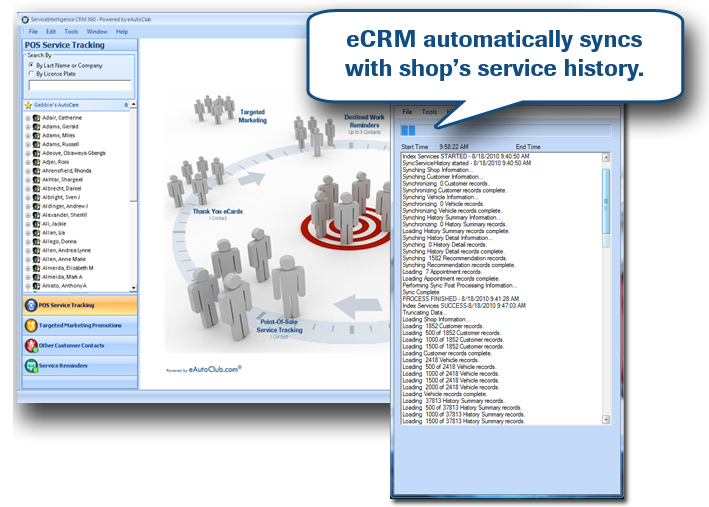Switch to the Service Reminders pane

click(x=80, y=365)
